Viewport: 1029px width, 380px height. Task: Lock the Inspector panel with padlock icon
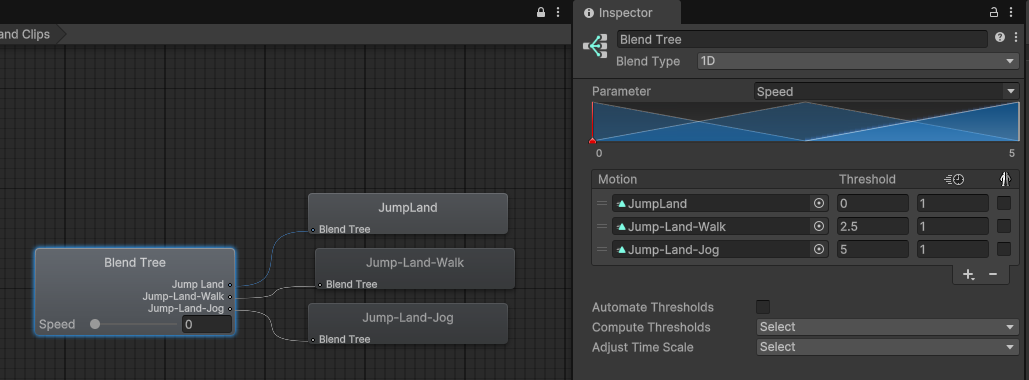[994, 12]
